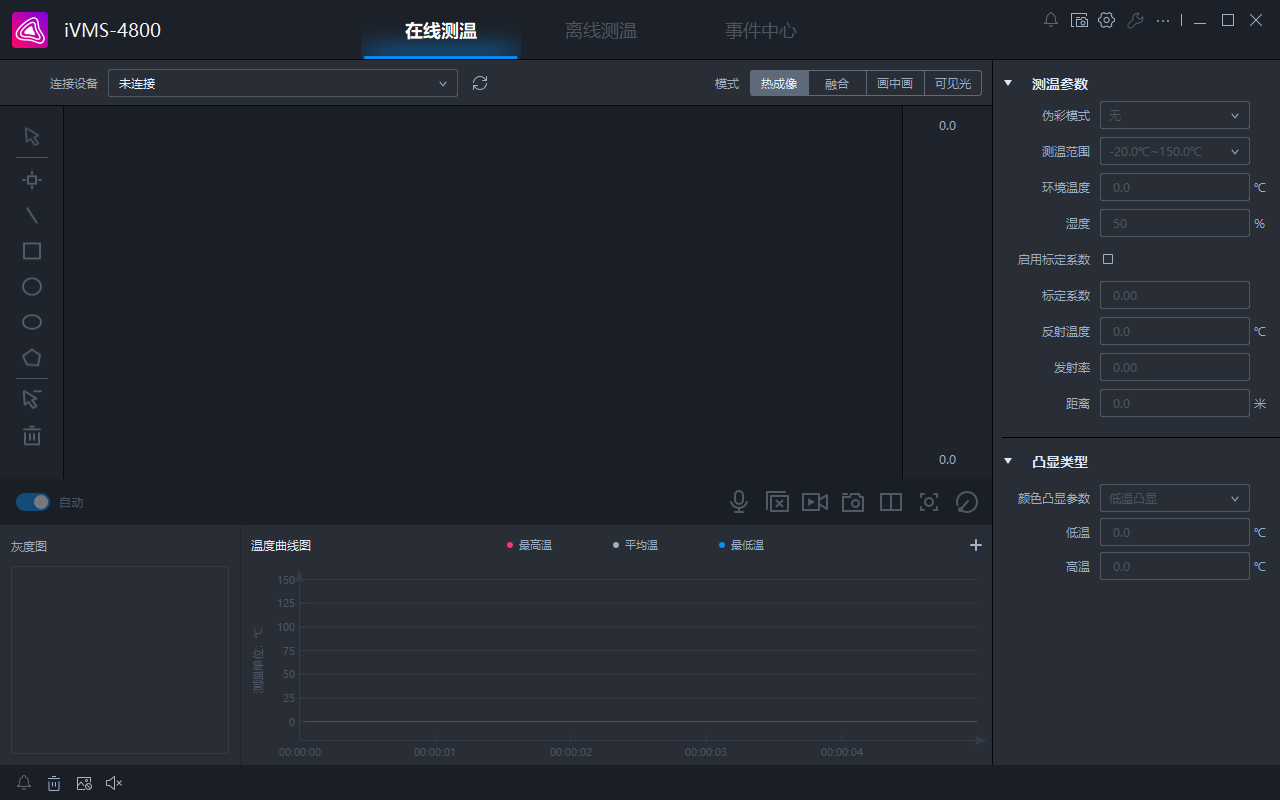
Task: Capture snapshot using the camera icon
Action: (853, 502)
